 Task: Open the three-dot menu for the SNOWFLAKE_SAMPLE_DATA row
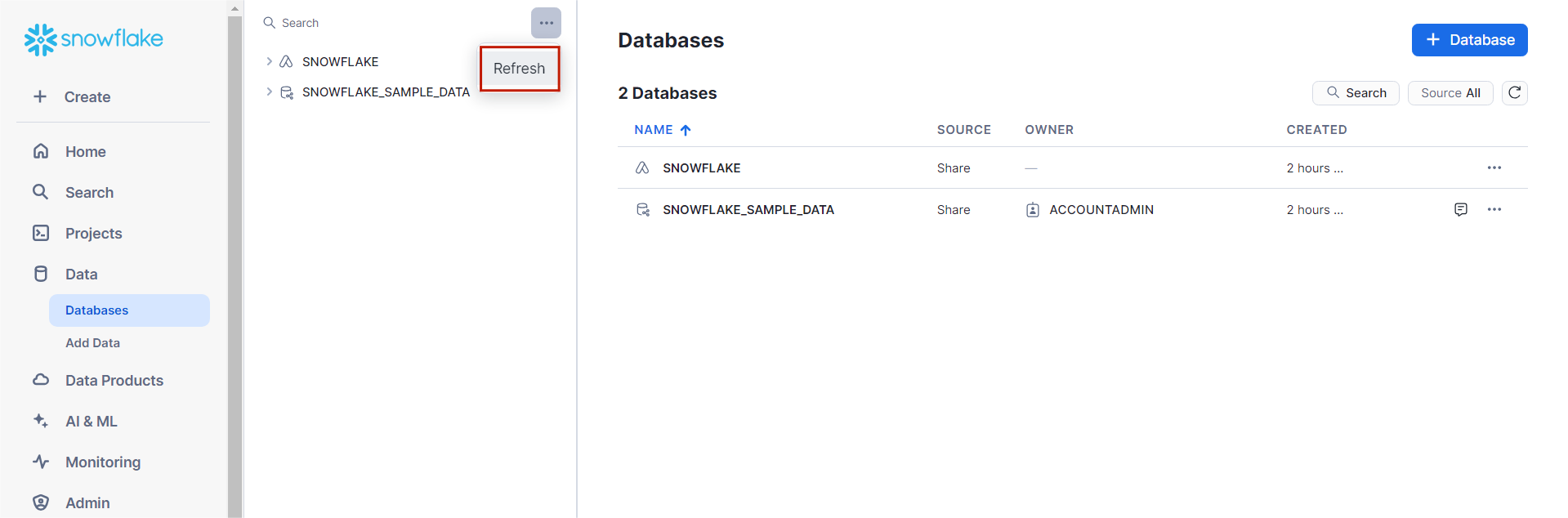[x=1494, y=209]
